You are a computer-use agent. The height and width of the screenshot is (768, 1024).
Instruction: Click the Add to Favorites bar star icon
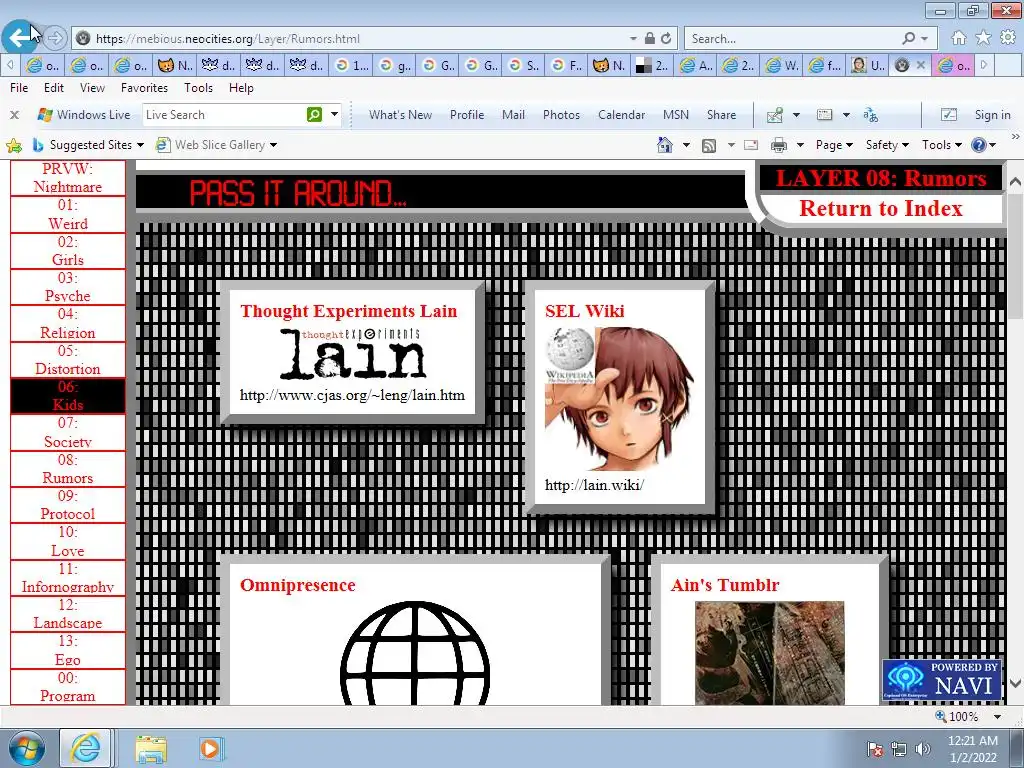(14, 145)
